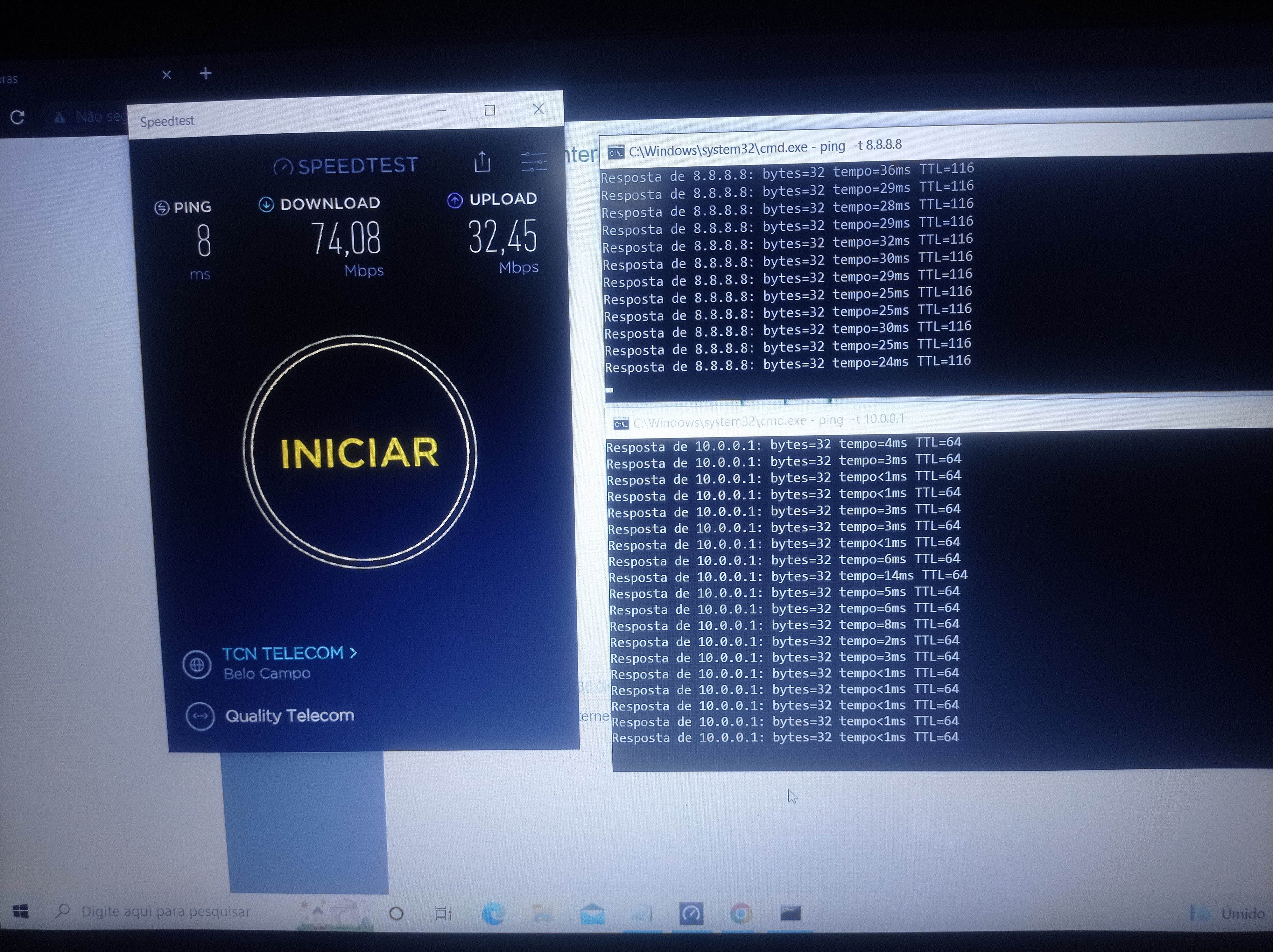The image size is (1273, 952).
Task: Switch to Speedtest app on taskbar
Action: tap(691, 913)
